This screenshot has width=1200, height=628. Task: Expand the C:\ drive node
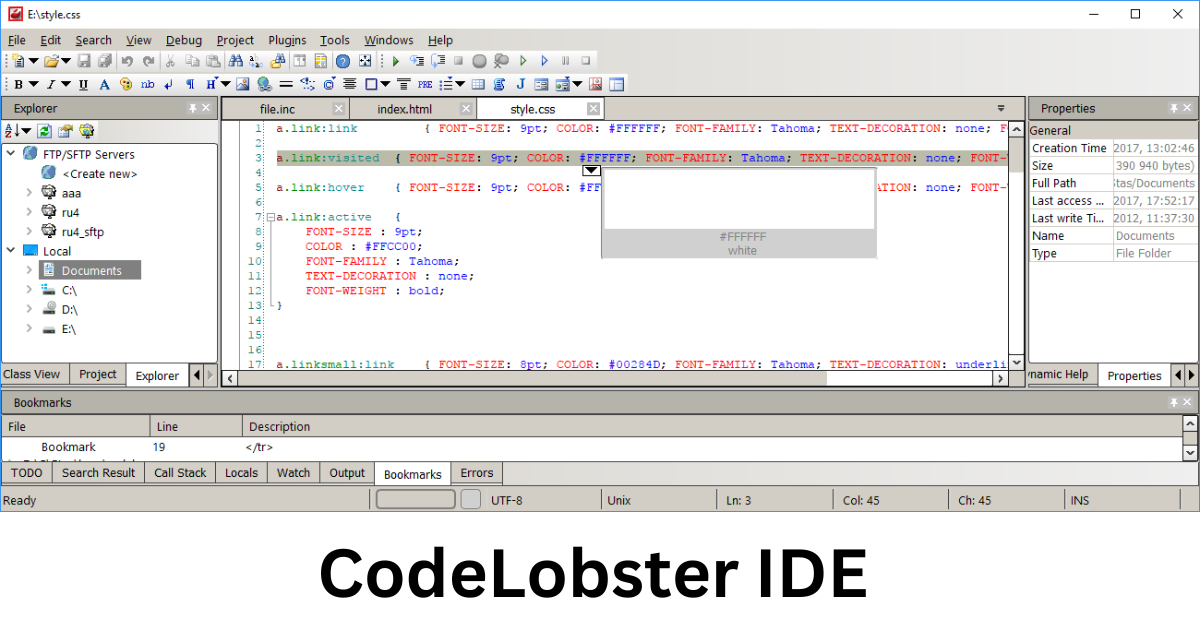coord(29,289)
